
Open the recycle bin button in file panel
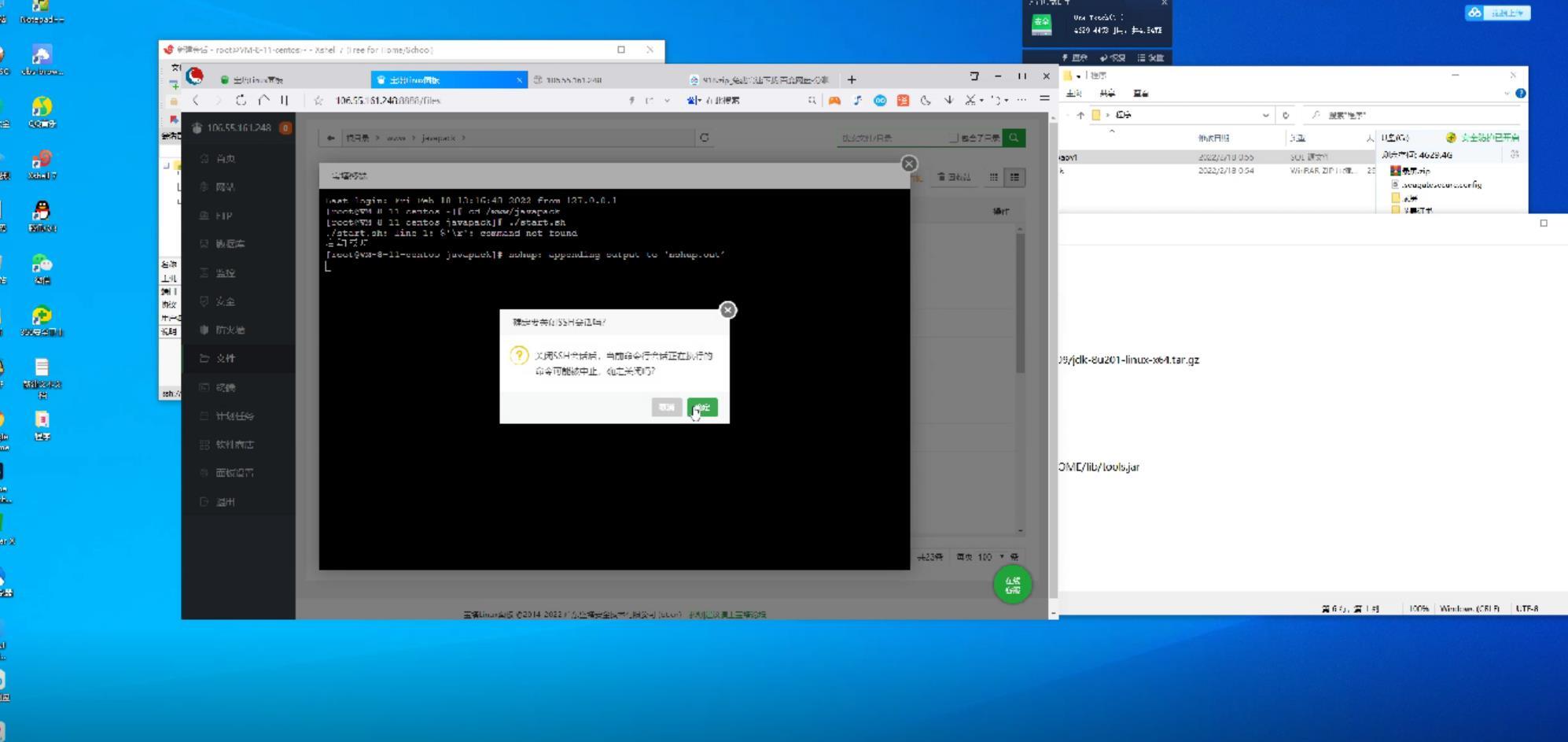pyautogui.click(x=955, y=177)
